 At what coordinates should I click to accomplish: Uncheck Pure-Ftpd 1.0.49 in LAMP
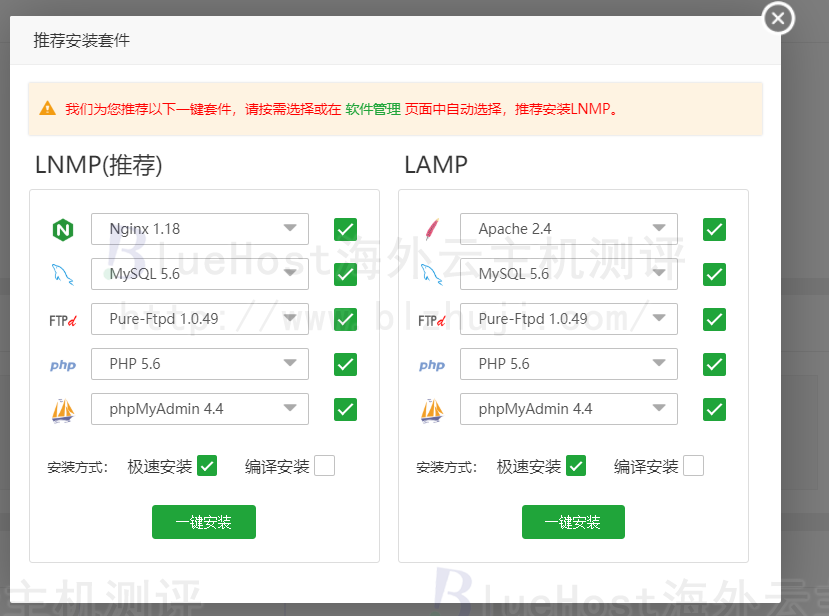[714, 319]
